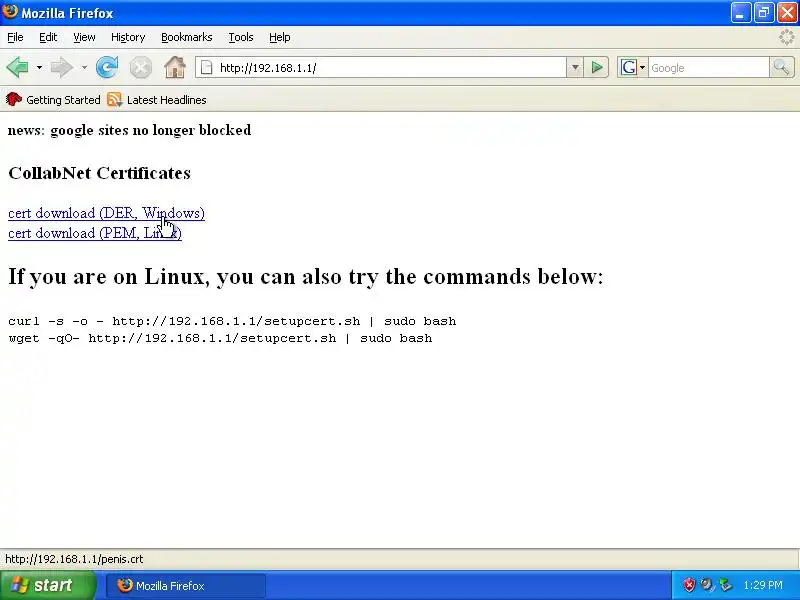Click the google sites no longer blocked news text
Image resolution: width=800 pixels, height=600 pixels.
click(x=151, y=130)
